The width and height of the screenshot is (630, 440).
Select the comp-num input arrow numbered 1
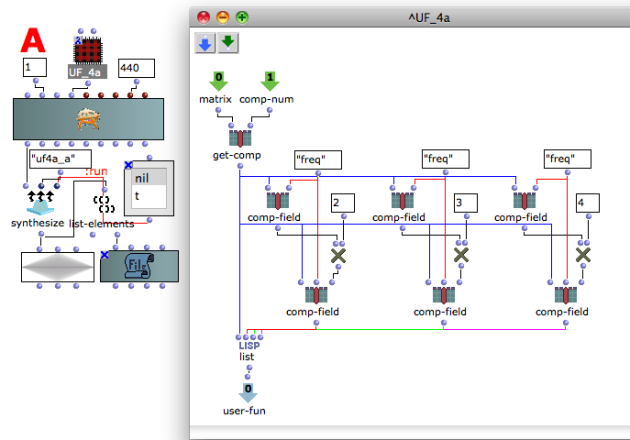(x=270, y=81)
